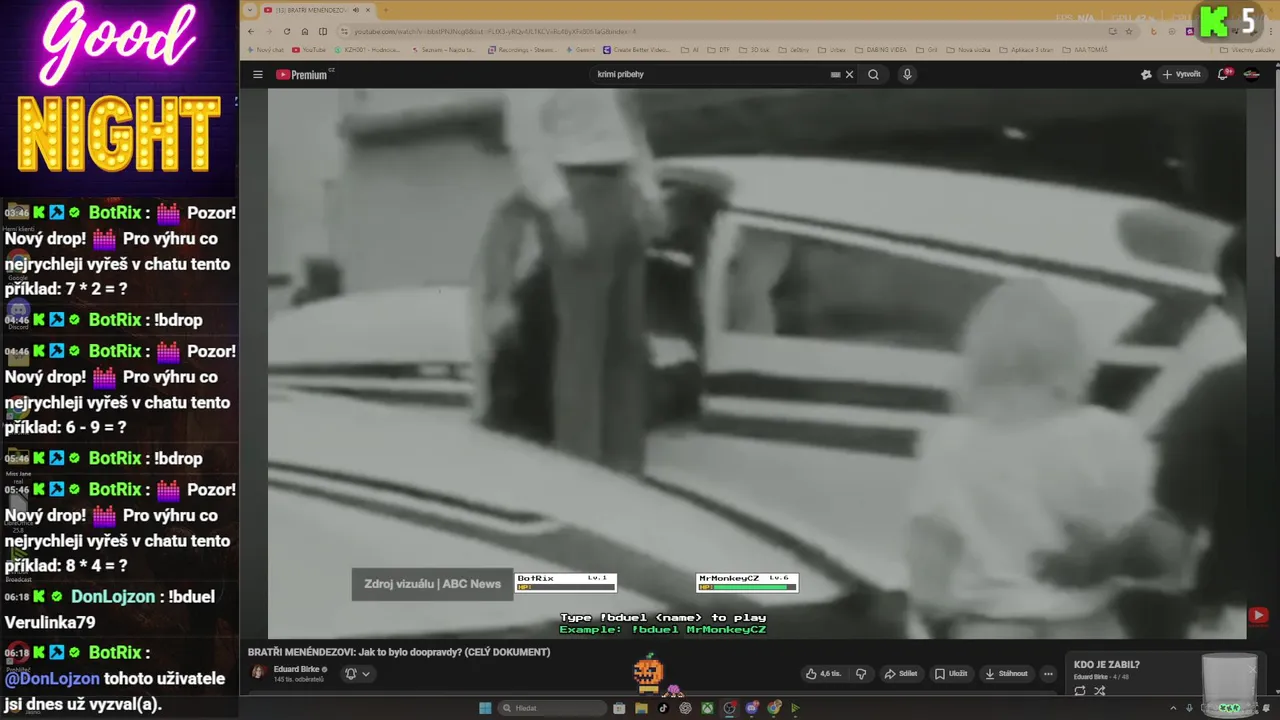This screenshot has height=720, width=1280.
Task: Save the video with Uložit
Action: [951, 674]
